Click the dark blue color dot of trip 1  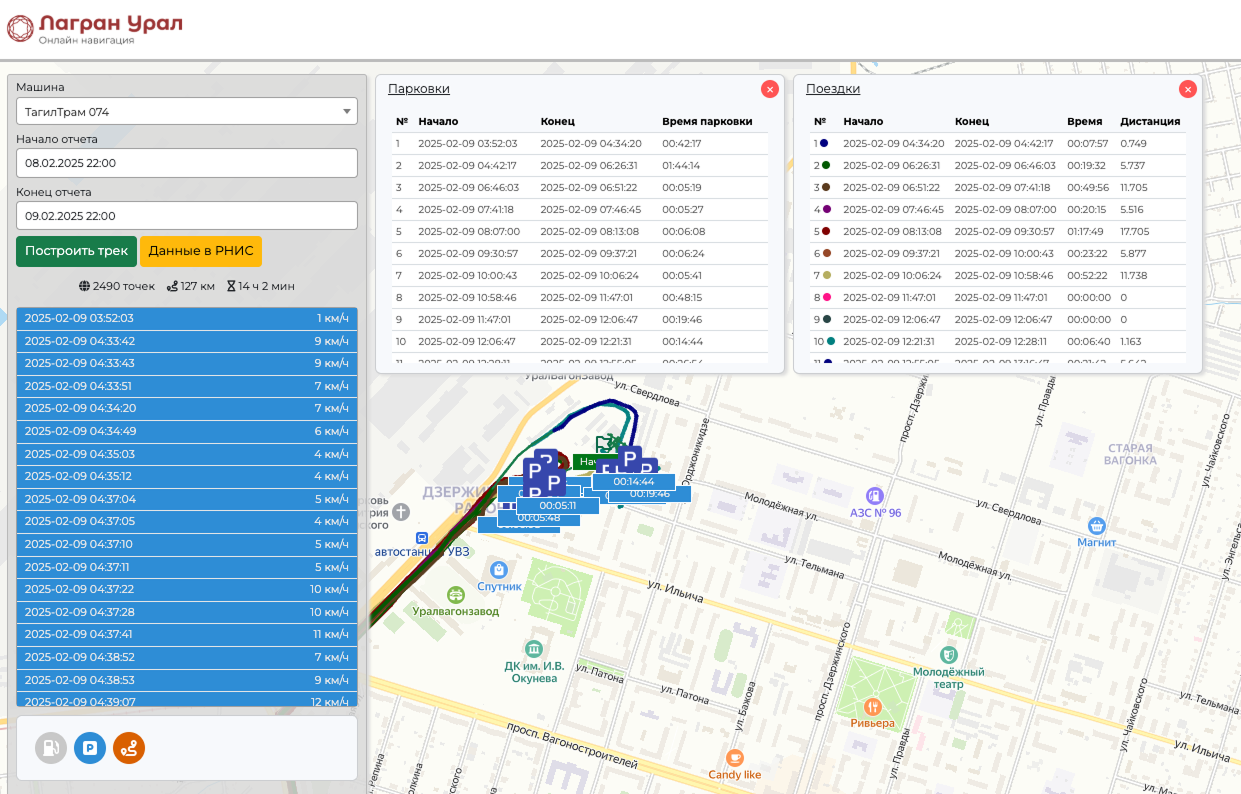pyautogui.click(x=823, y=143)
